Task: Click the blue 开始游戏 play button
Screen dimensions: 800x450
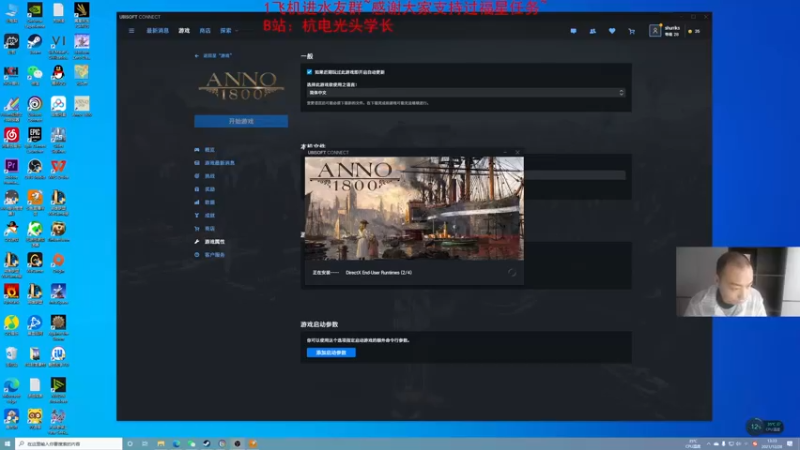Action: point(241,121)
